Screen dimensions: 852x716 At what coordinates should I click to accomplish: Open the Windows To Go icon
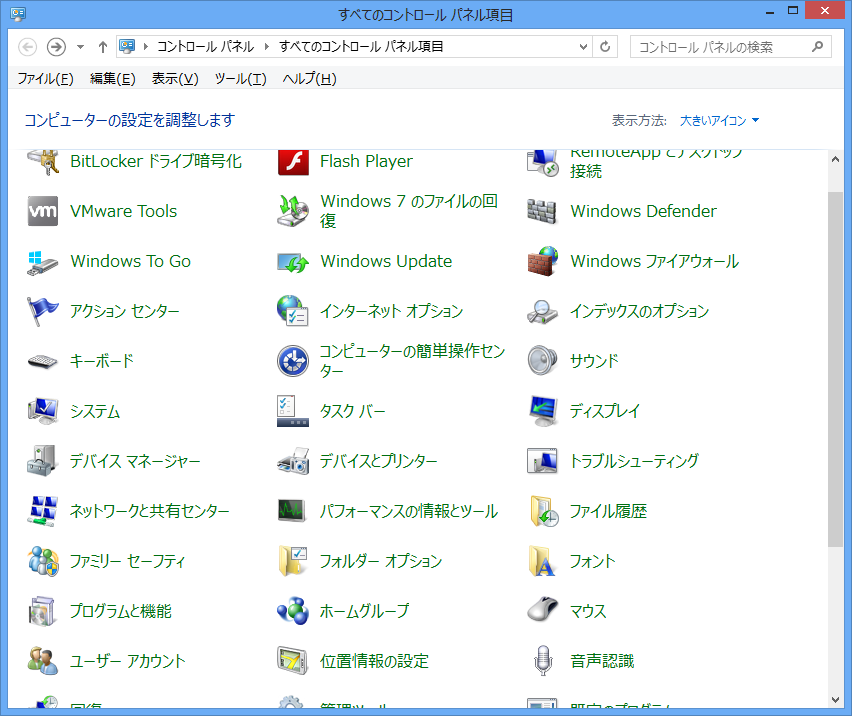tap(43, 261)
